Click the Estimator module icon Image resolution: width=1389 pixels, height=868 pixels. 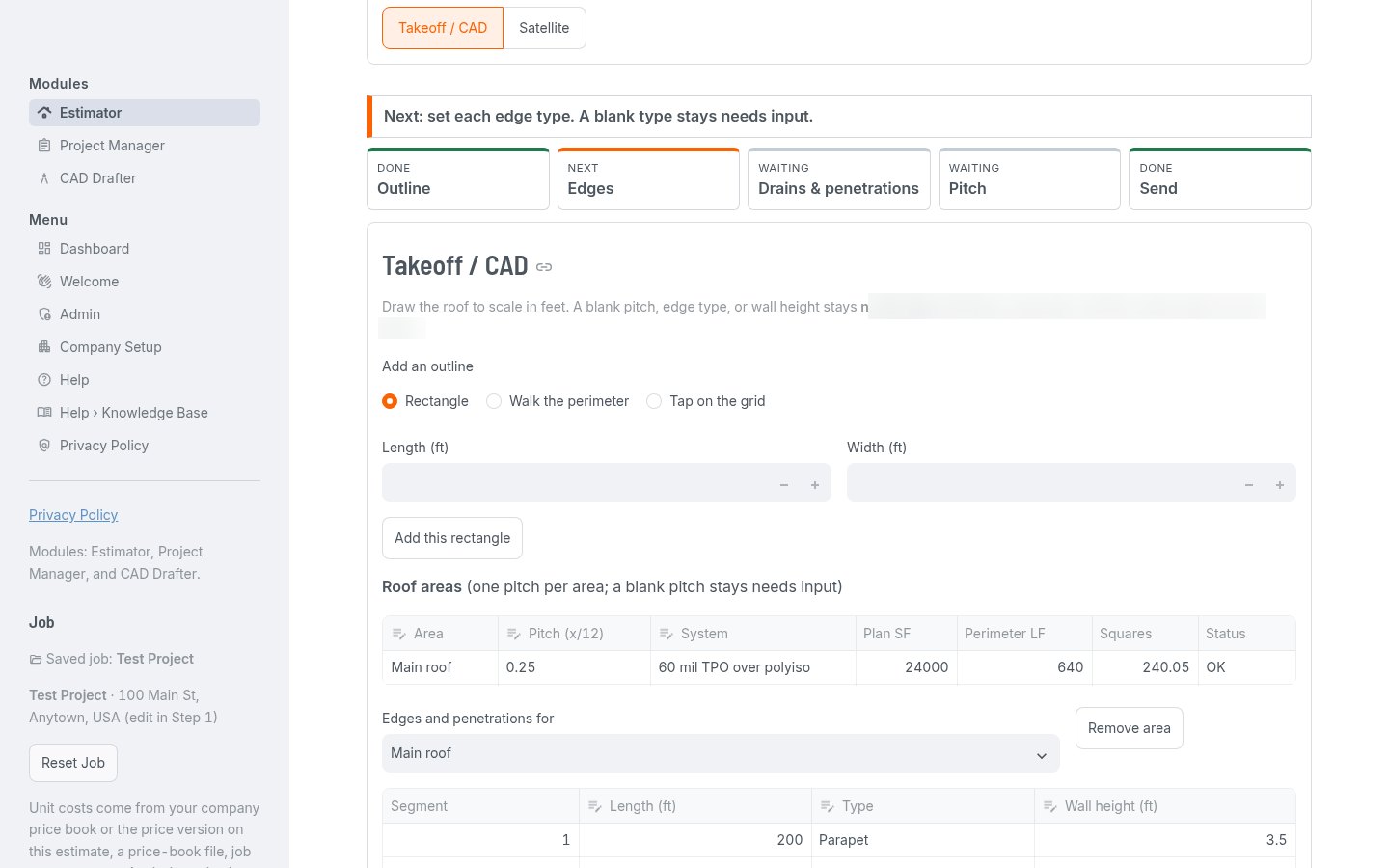[x=44, y=113]
